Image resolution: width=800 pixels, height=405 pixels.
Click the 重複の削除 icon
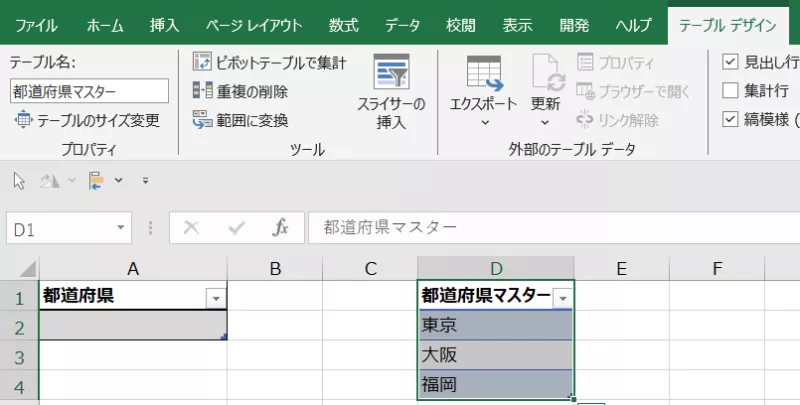[x=203, y=92]
